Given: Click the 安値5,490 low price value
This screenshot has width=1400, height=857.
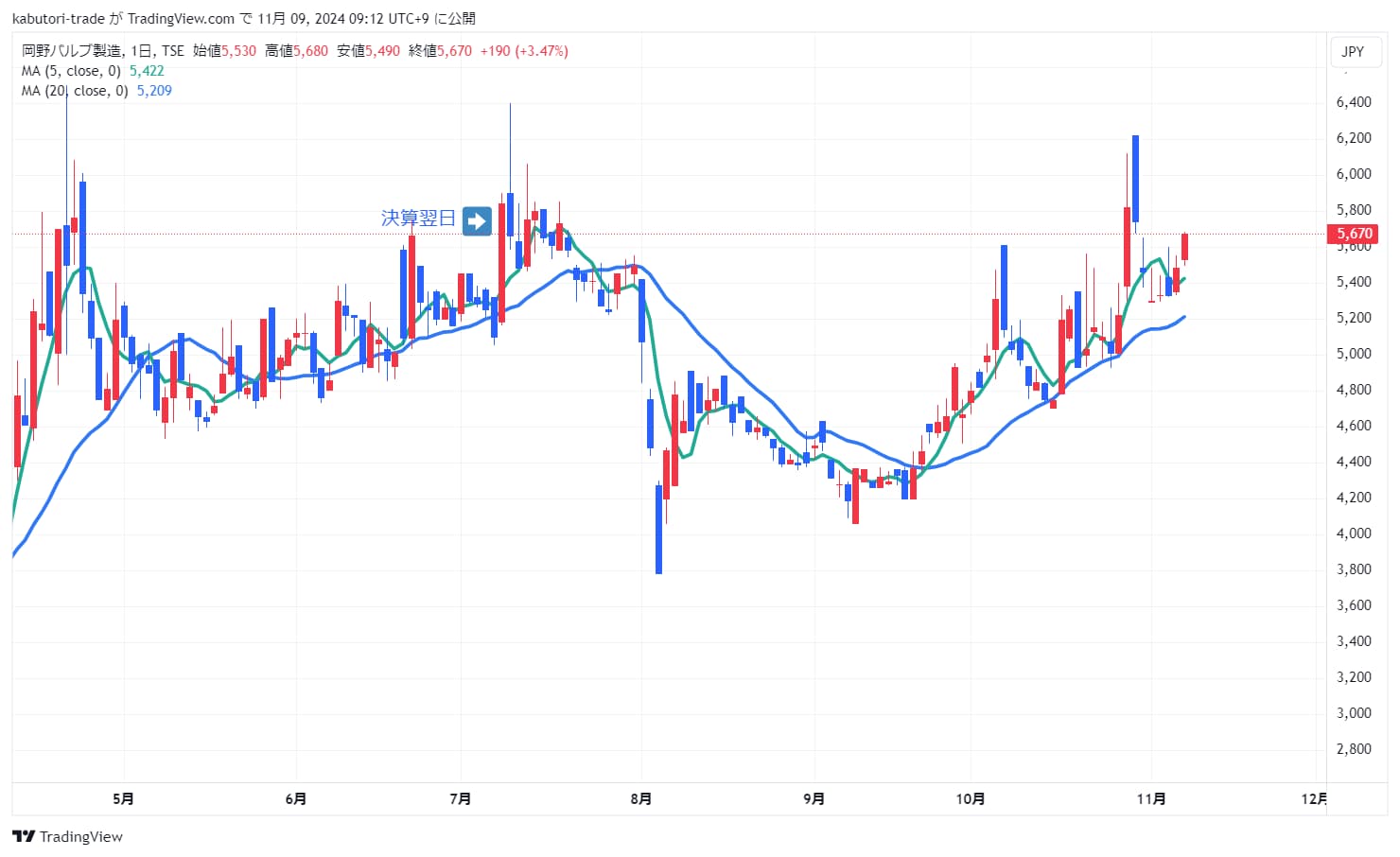Looking at the screenshot, I should (369, 51).
